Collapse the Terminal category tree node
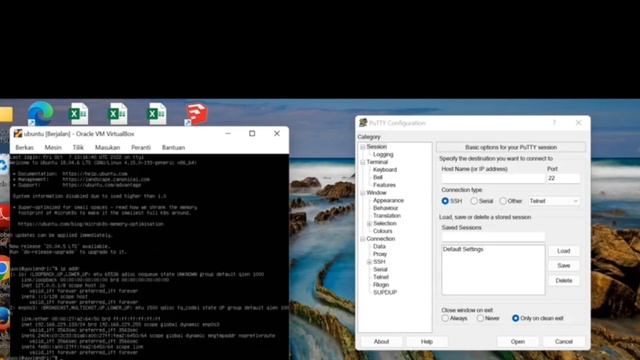 (362, 162)
